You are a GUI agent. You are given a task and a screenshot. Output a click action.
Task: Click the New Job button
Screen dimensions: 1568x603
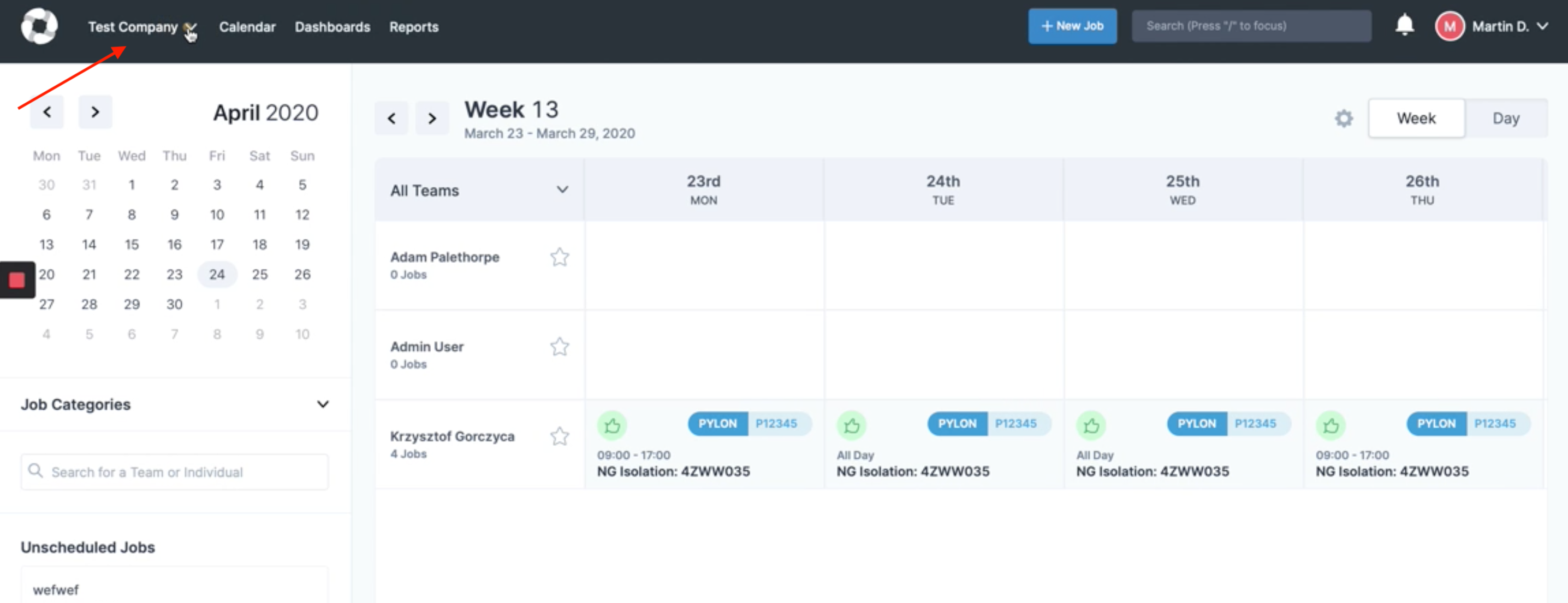[x=1072, y=26]
